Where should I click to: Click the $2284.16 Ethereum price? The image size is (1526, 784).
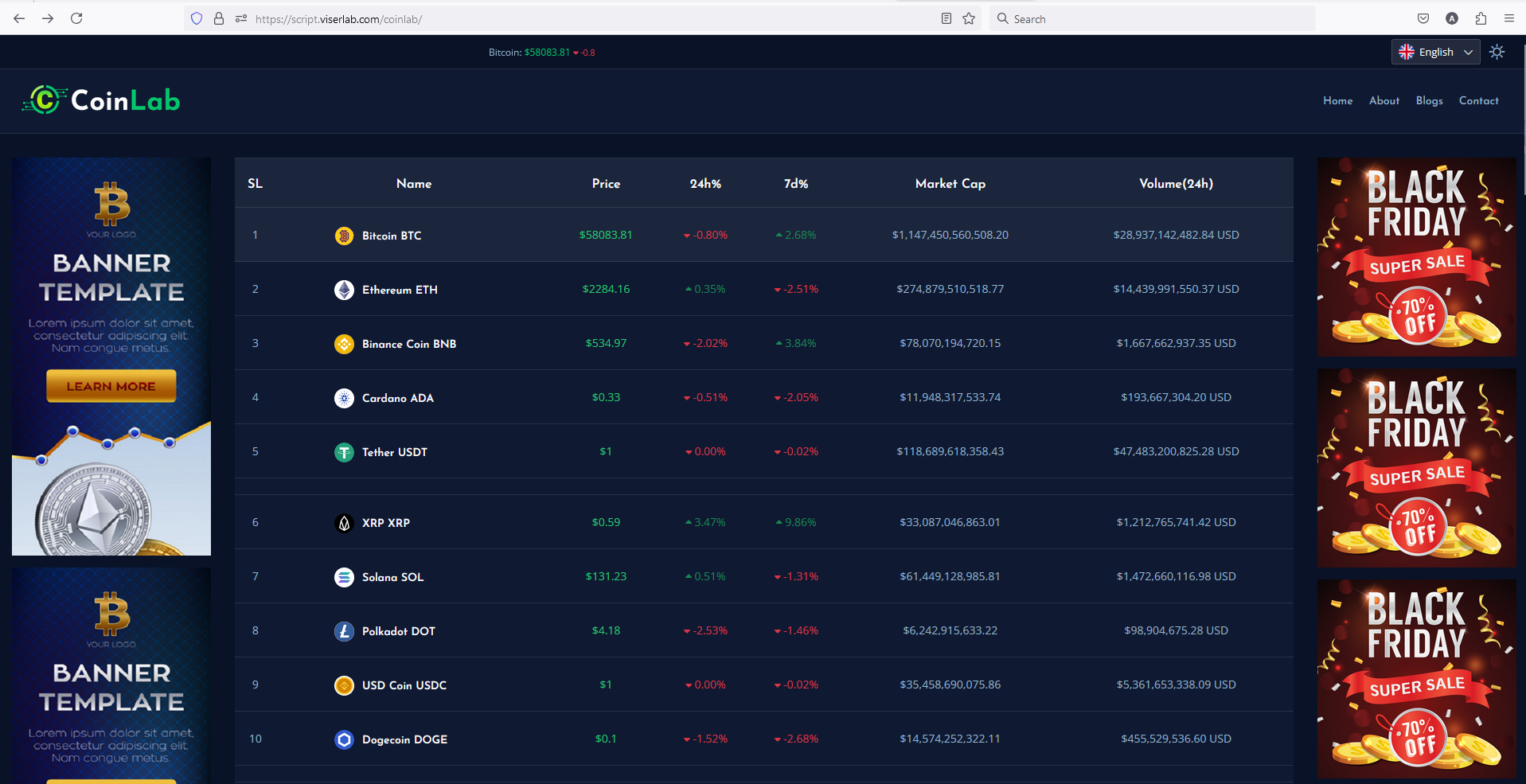[x=606, y=289]
